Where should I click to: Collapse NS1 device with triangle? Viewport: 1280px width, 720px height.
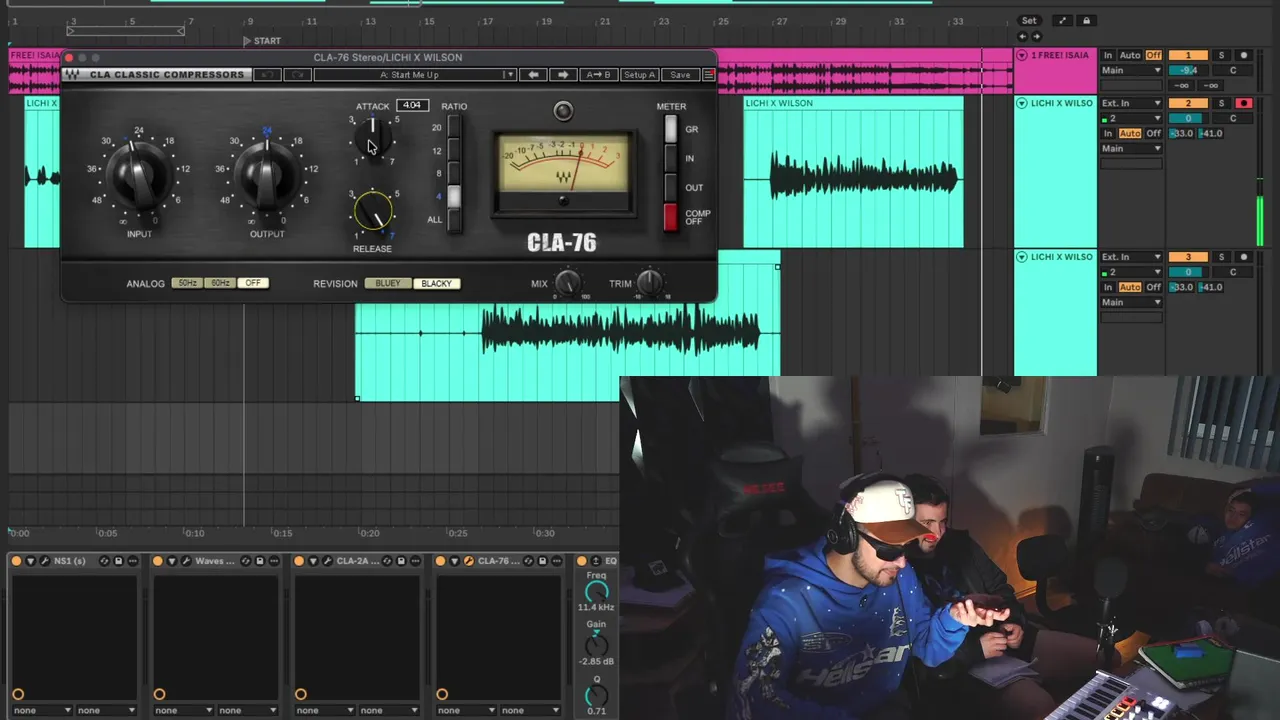coord(31,561)
